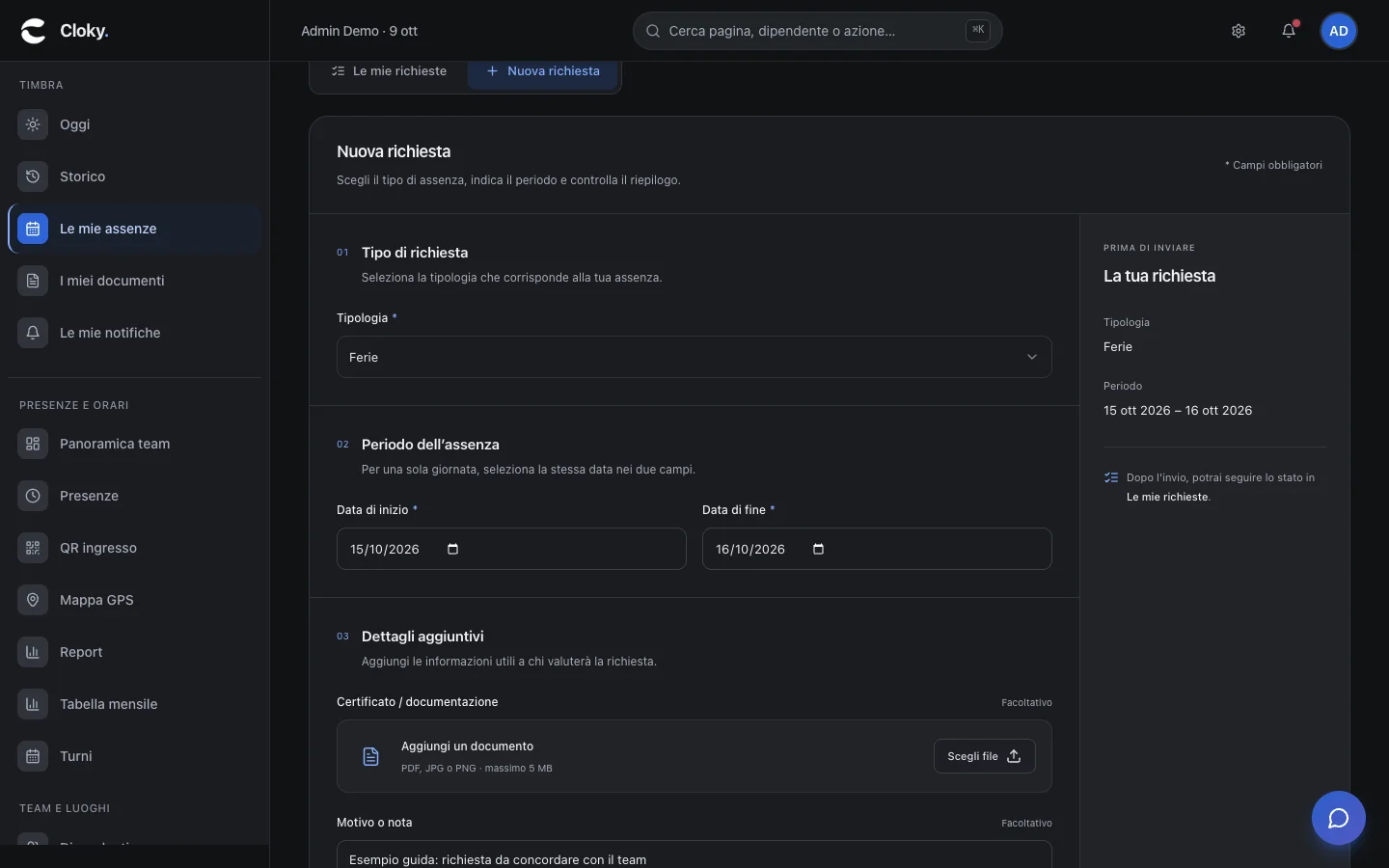The image size is (1389, 868).
Task: Click the 'Admin Demo · 9 ott' header text
Action: click(x=359, y=31)
